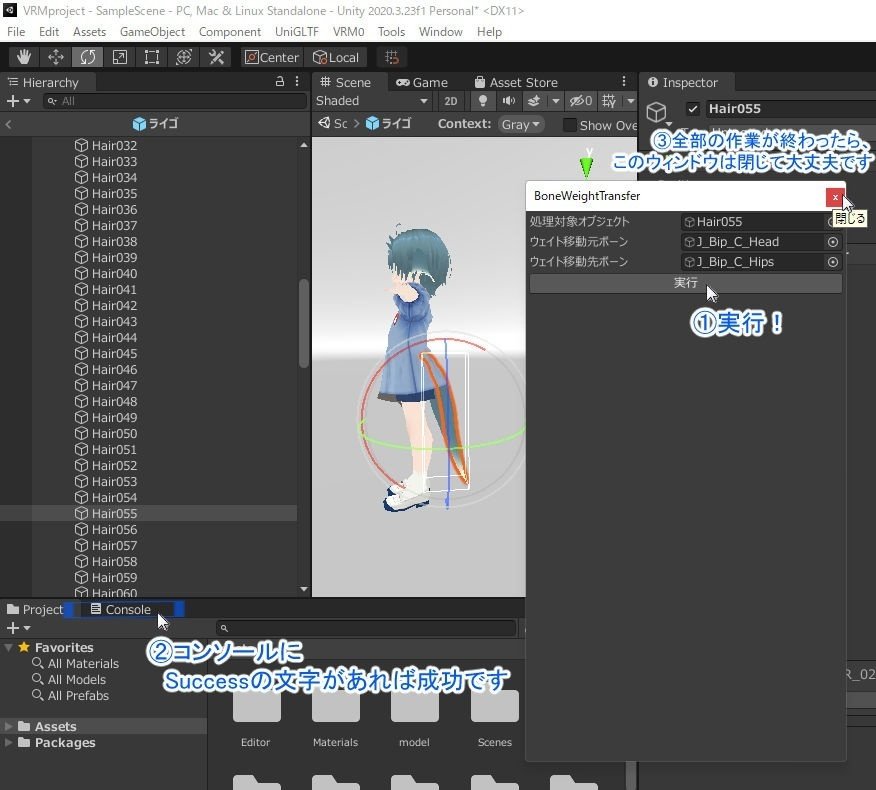The image size is (876, 790).
Task: Lock the Hierarchy panel
Action: (x=280, y=82)
